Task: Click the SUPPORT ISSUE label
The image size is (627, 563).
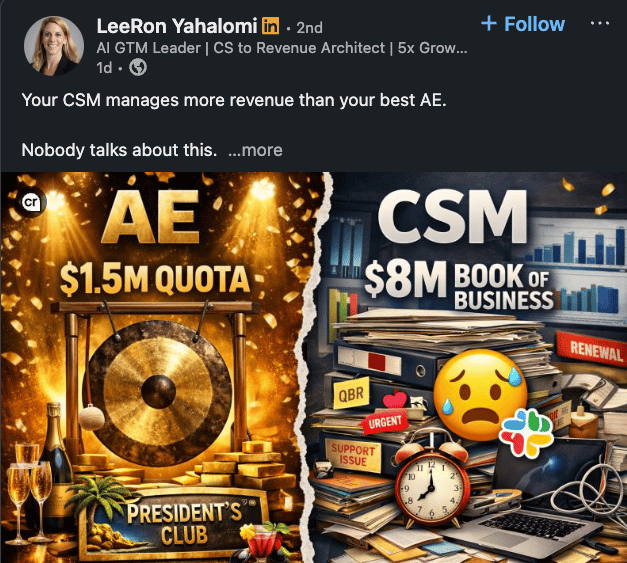Action: pyautogui.click(x=353, y=456)
